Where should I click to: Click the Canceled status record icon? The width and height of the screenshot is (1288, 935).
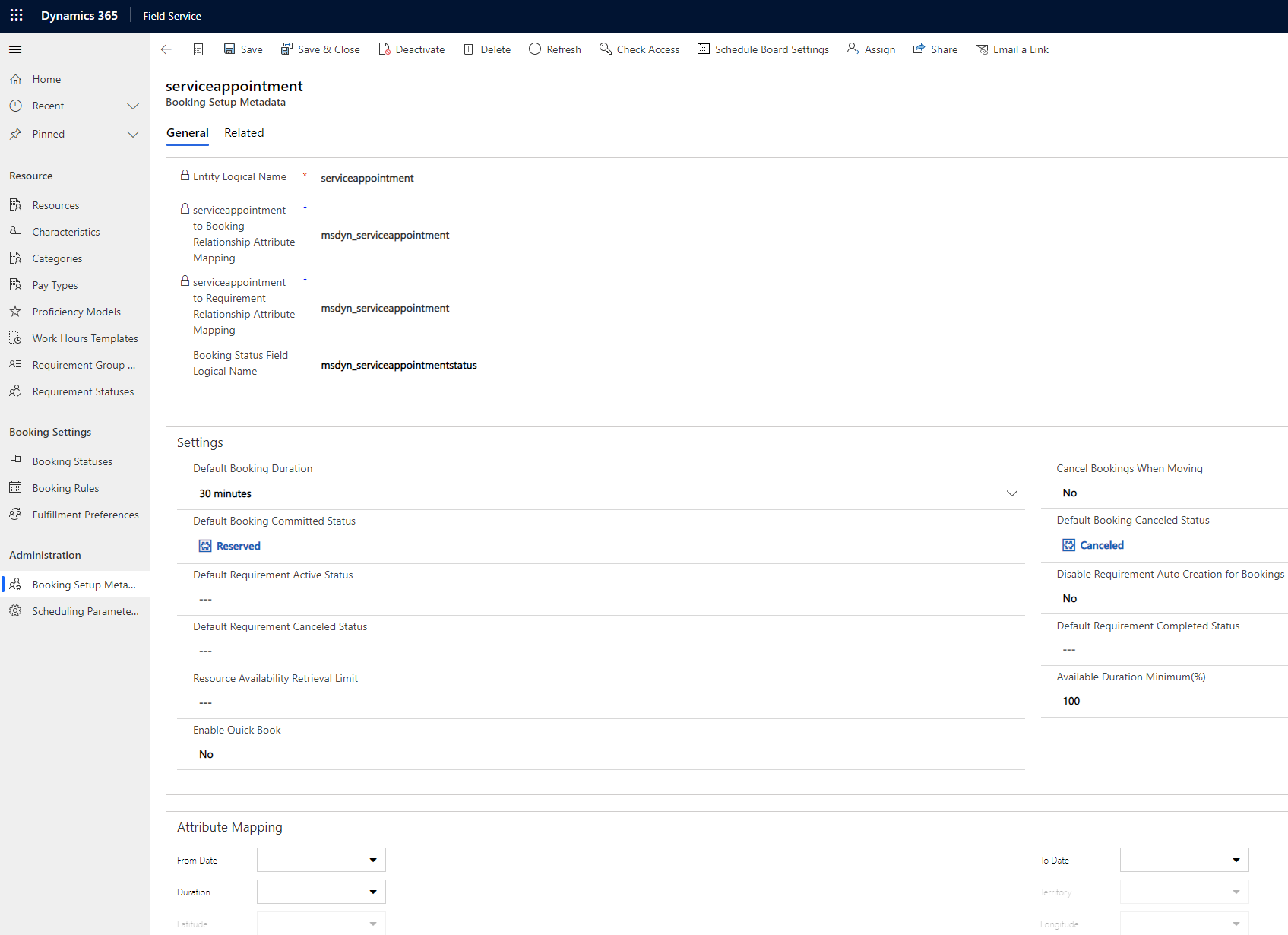click(1069, 545)
